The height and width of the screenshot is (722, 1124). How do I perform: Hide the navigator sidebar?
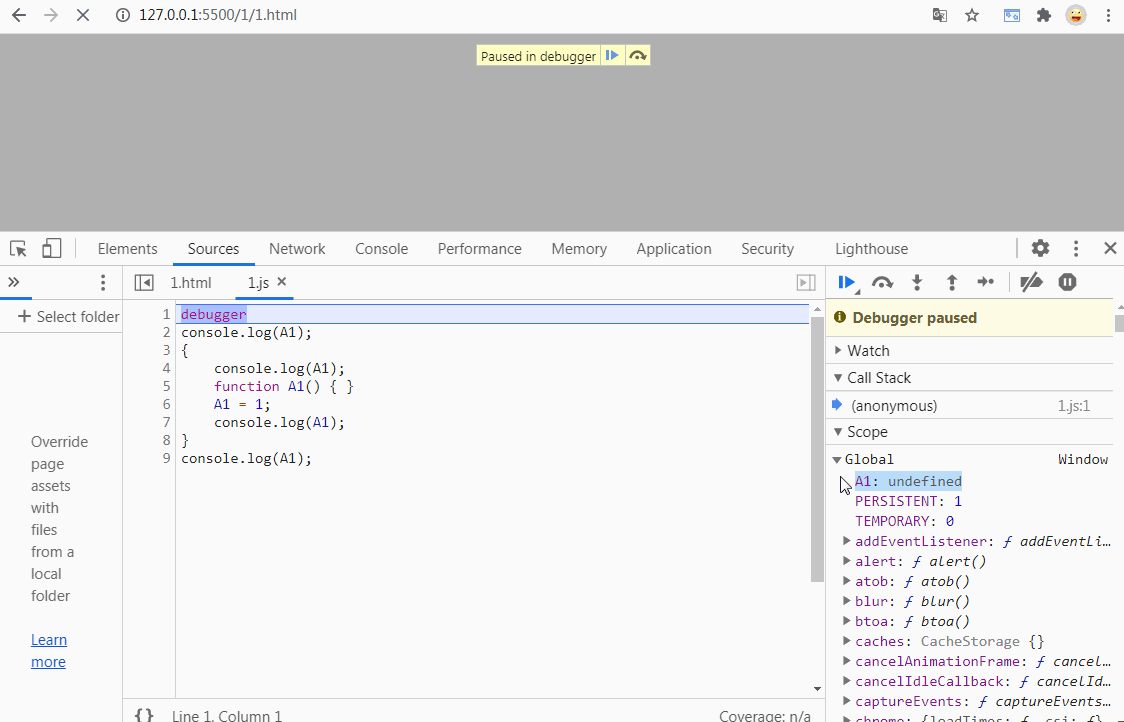(144, 282)
